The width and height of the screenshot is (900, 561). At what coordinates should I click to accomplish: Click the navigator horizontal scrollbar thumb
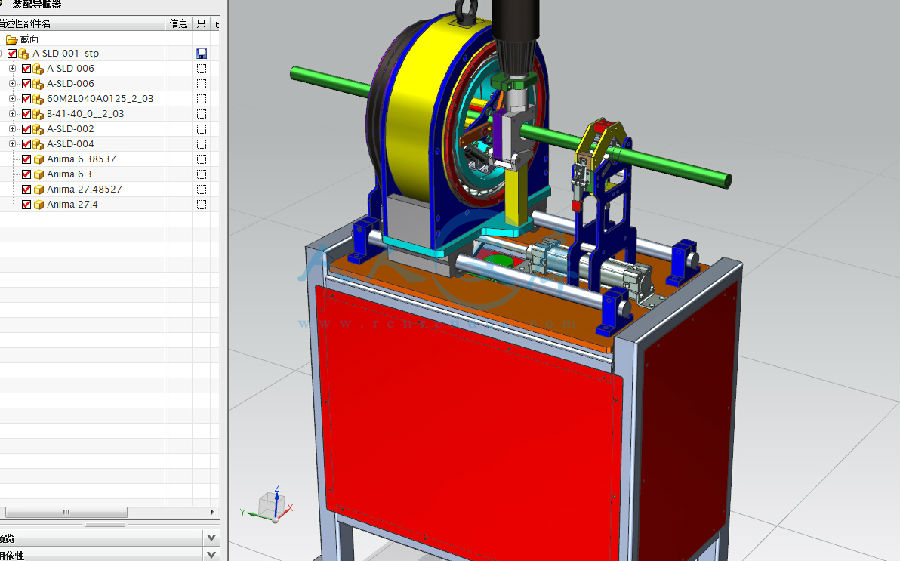(x=66, y=512)
